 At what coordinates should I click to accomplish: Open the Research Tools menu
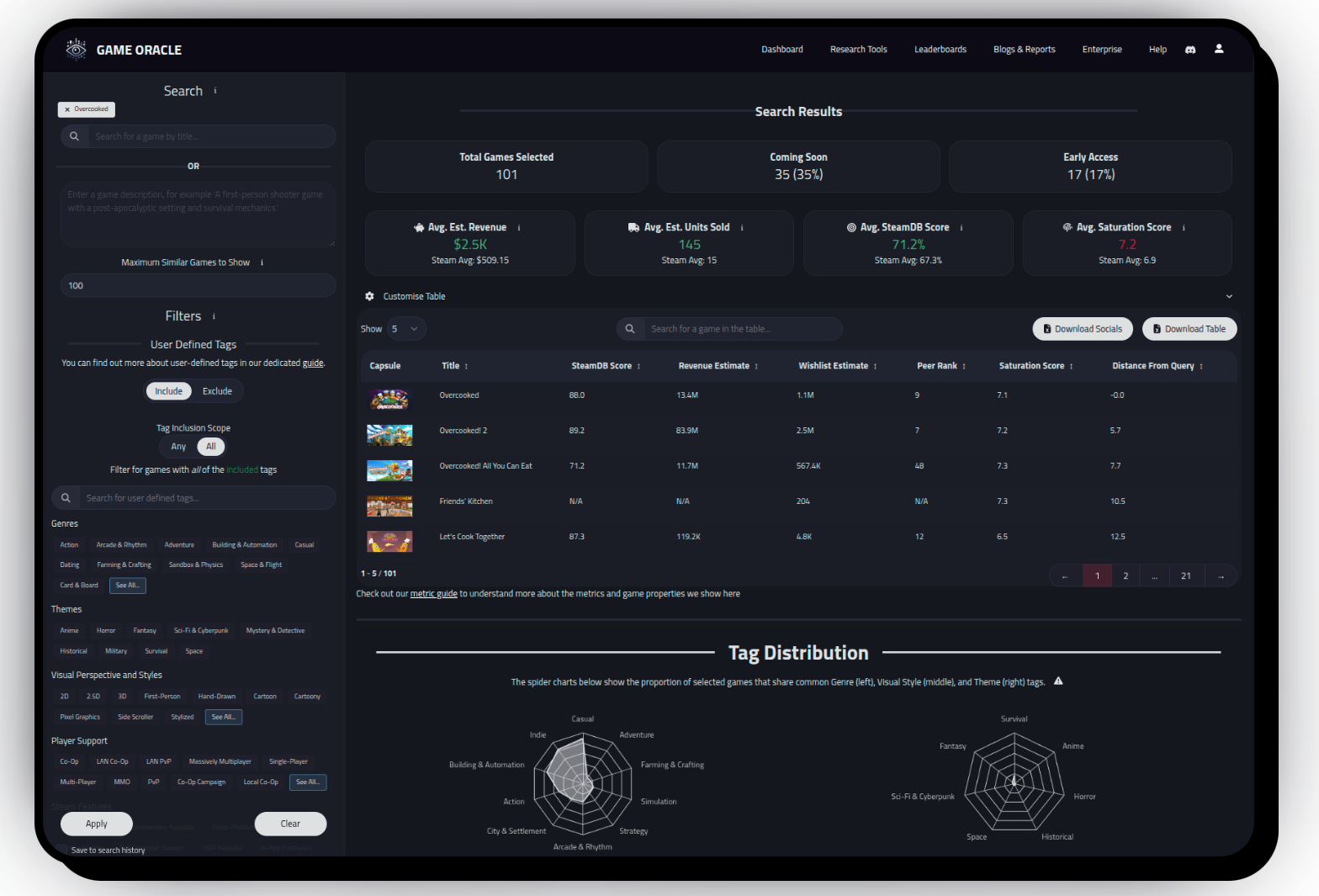point(858,50)
